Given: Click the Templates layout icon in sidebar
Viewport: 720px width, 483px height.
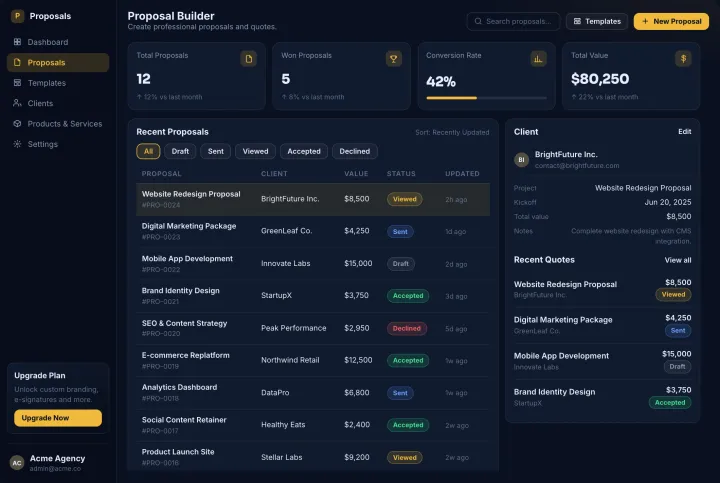Looking at the screenshot, I should pyautogui.click(x=17, y=83).
